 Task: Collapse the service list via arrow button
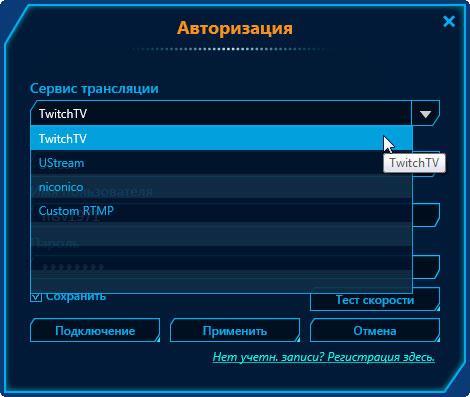(426, 114)
